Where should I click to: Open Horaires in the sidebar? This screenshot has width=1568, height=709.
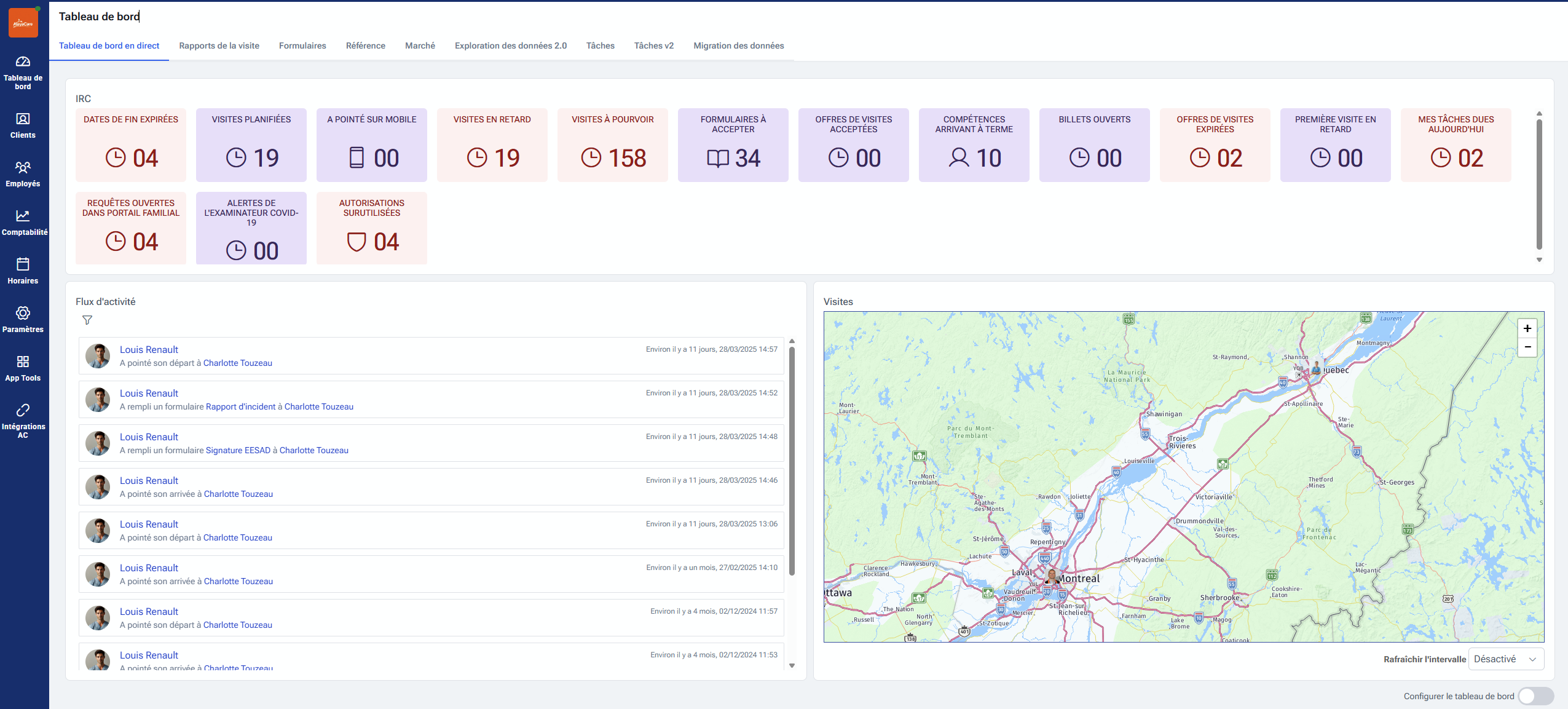pos(23,271)
